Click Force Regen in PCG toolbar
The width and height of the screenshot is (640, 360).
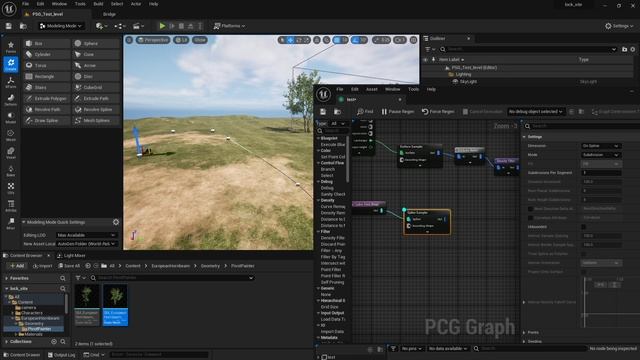point(438,111)
